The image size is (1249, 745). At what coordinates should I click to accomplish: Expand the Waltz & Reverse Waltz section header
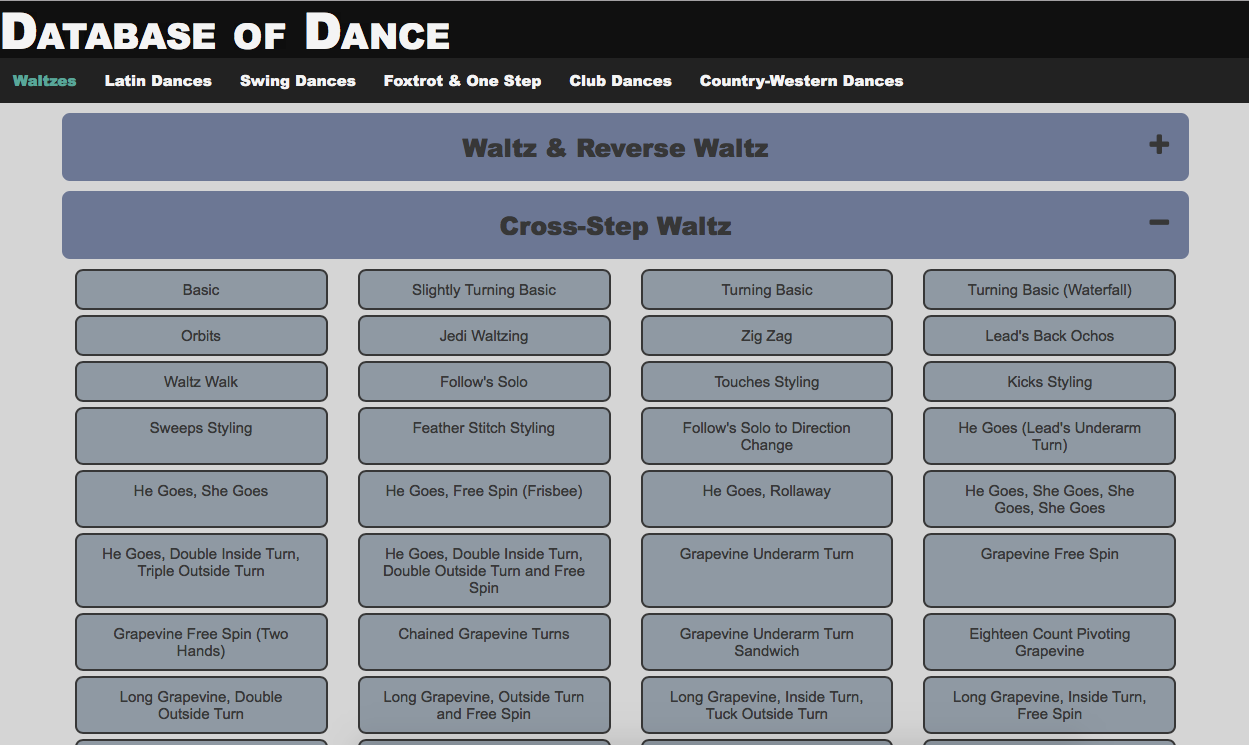tap(615, 148)
